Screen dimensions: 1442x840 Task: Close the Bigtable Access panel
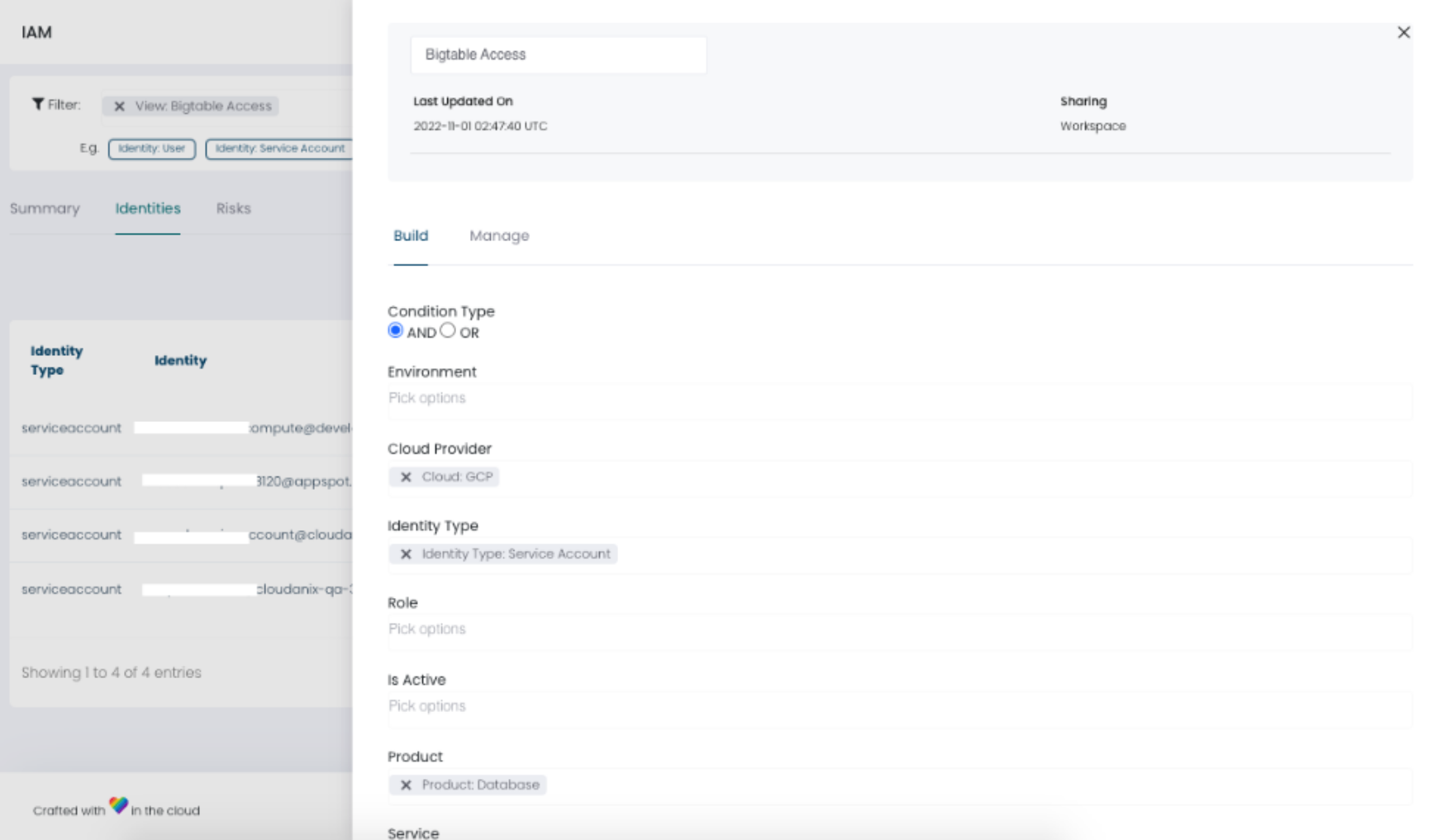[1404, 33]
